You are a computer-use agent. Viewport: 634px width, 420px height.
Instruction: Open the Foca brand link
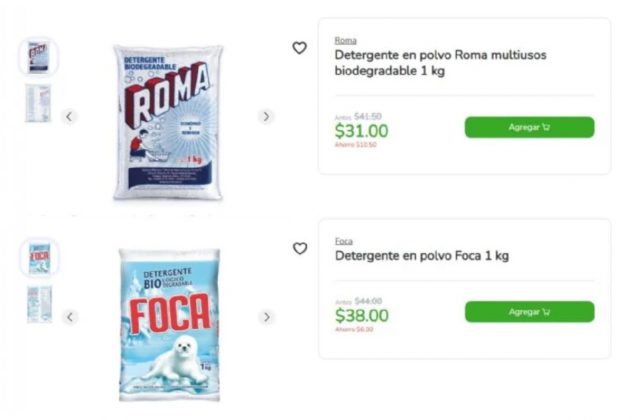pos(344,241)
